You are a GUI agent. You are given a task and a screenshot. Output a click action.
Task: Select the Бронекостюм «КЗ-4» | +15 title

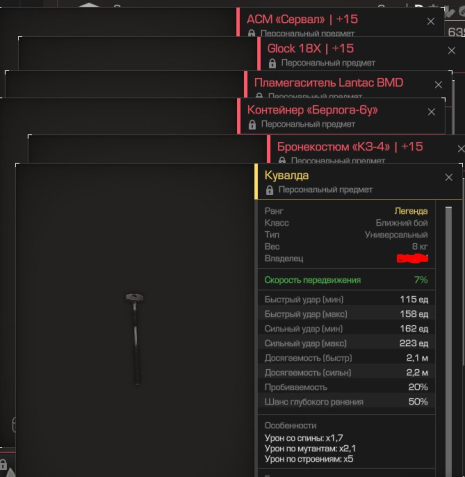pos(350,147)
